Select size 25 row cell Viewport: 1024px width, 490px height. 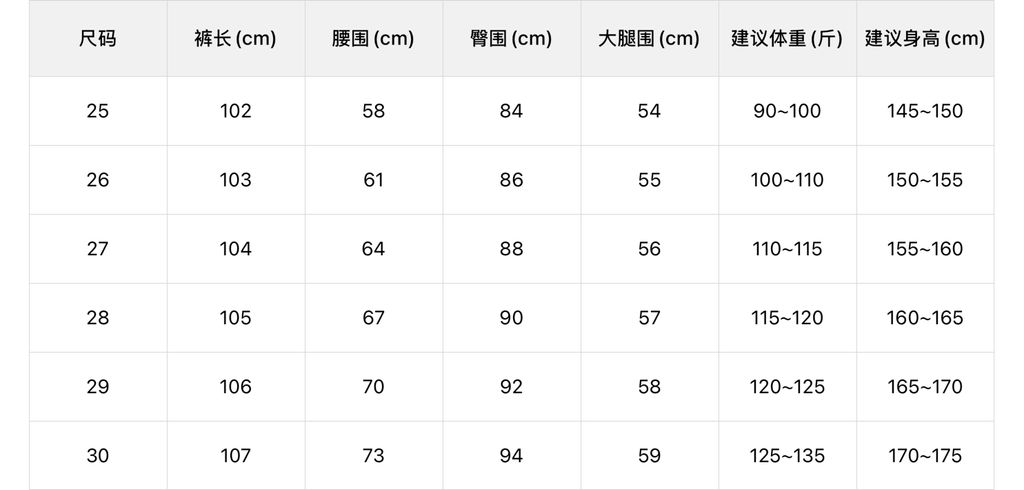[x=98, y=111]
